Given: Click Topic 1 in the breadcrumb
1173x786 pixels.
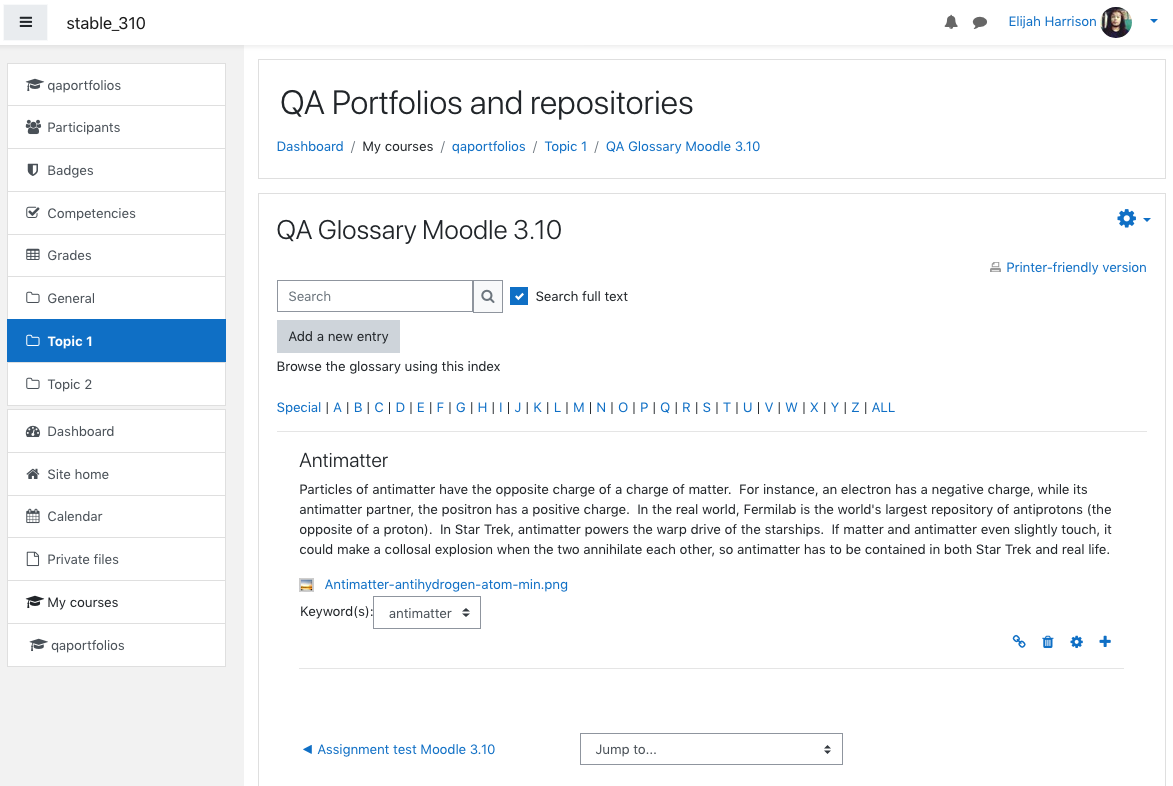Looking at the screenshot, I should click(x=566, y=147).
